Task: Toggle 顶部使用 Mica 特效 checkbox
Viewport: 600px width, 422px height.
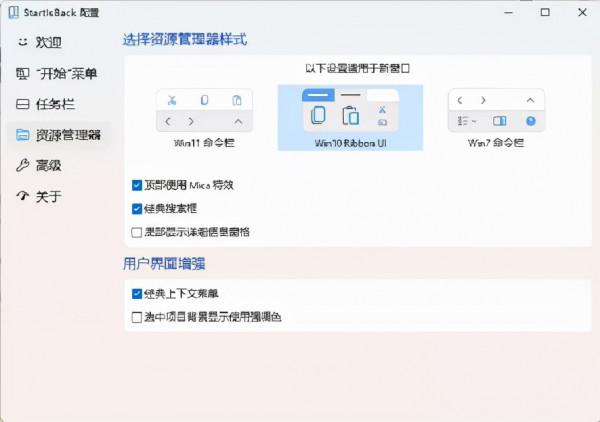Action: (x=137, y=186)
